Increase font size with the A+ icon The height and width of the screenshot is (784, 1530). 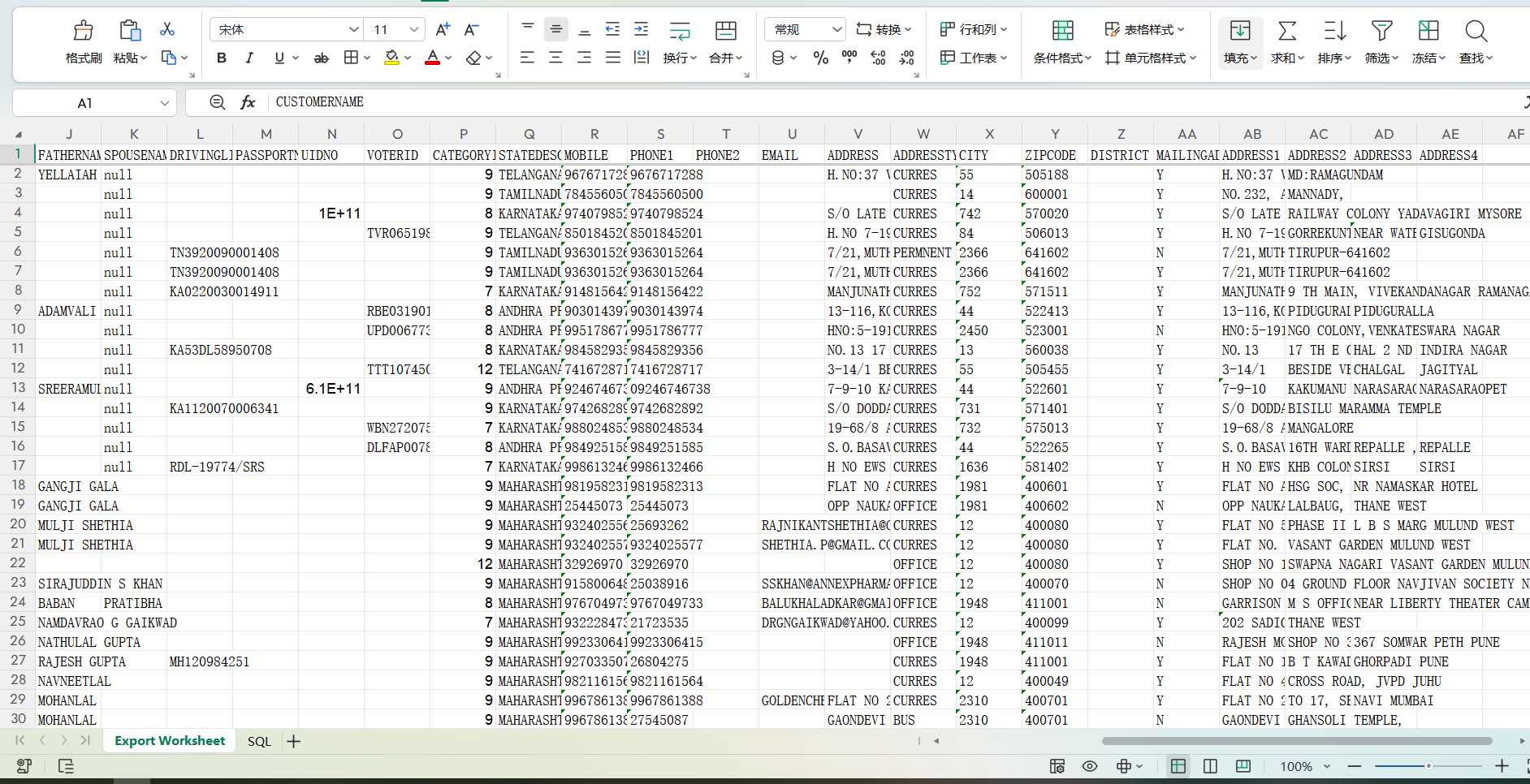click(x=443, y=30)
